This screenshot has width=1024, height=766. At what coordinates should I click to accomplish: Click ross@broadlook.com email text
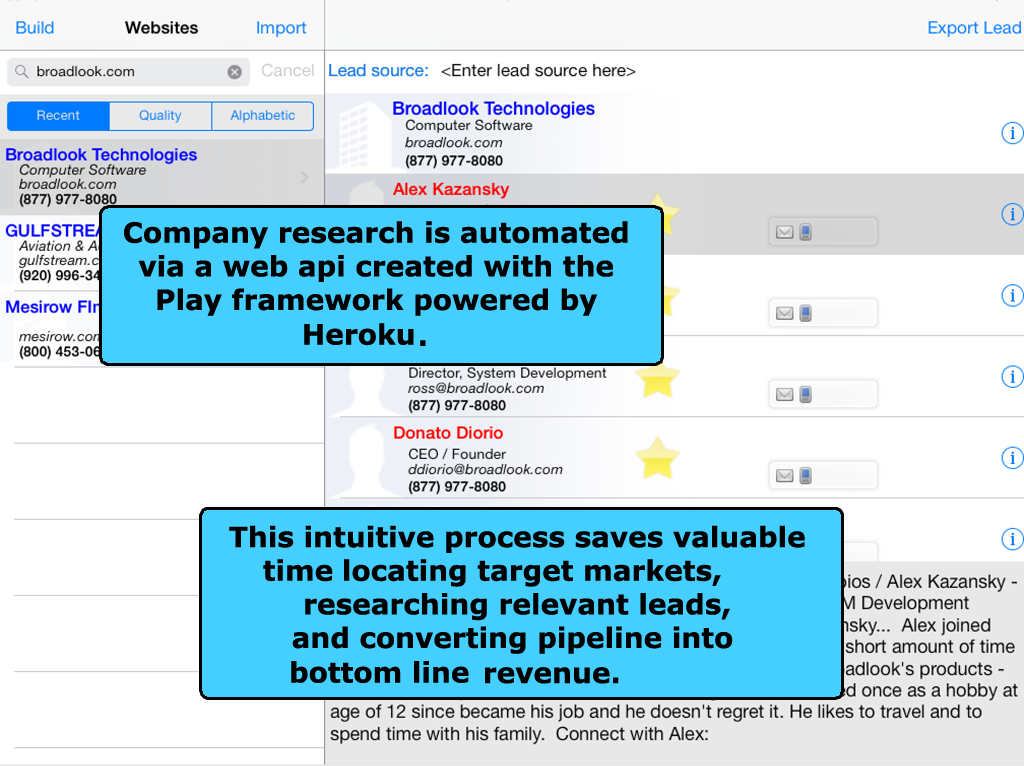click(x=476, y=389)
